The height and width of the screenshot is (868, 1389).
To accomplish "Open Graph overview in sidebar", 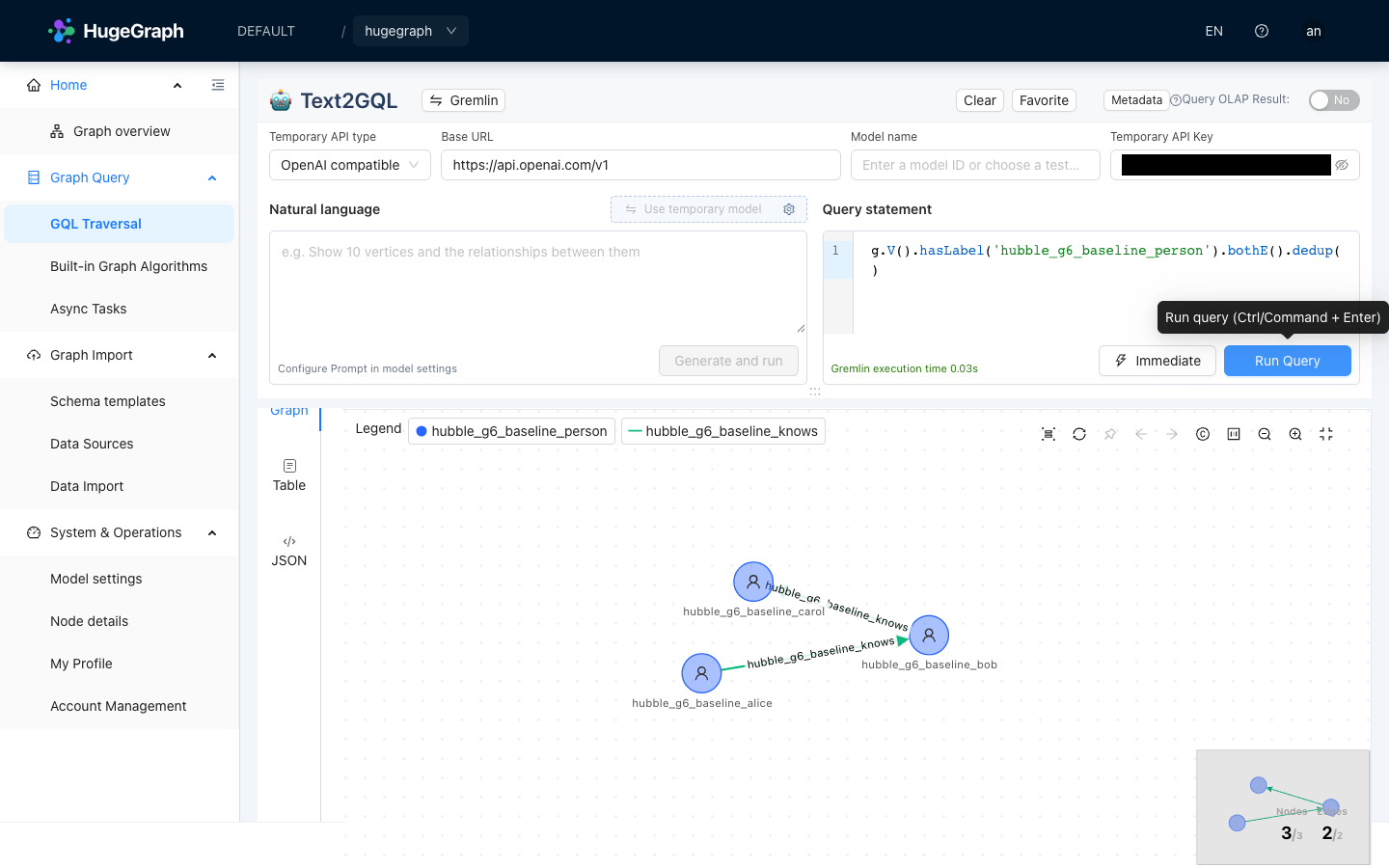I will [120, 131].
